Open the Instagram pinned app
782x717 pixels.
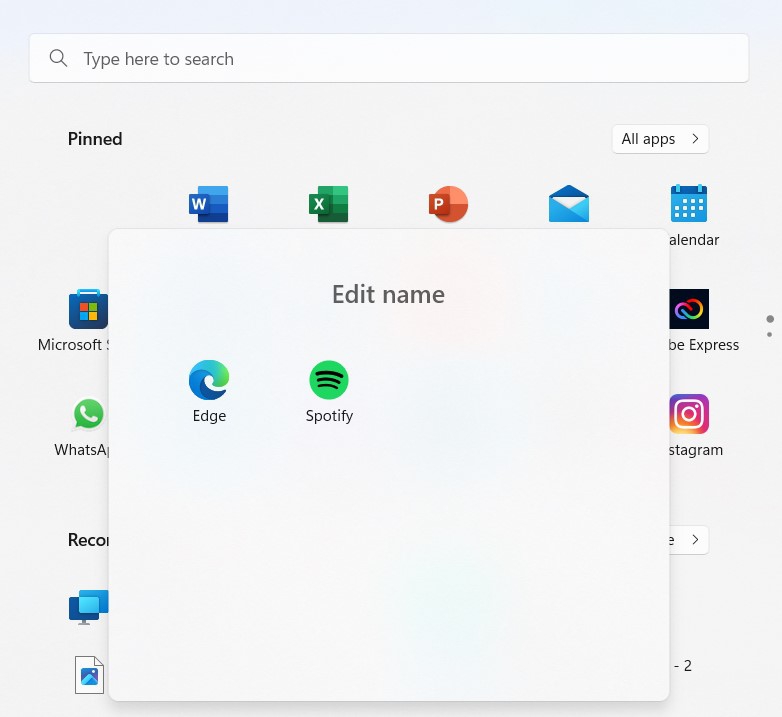[x=689, y=414]
